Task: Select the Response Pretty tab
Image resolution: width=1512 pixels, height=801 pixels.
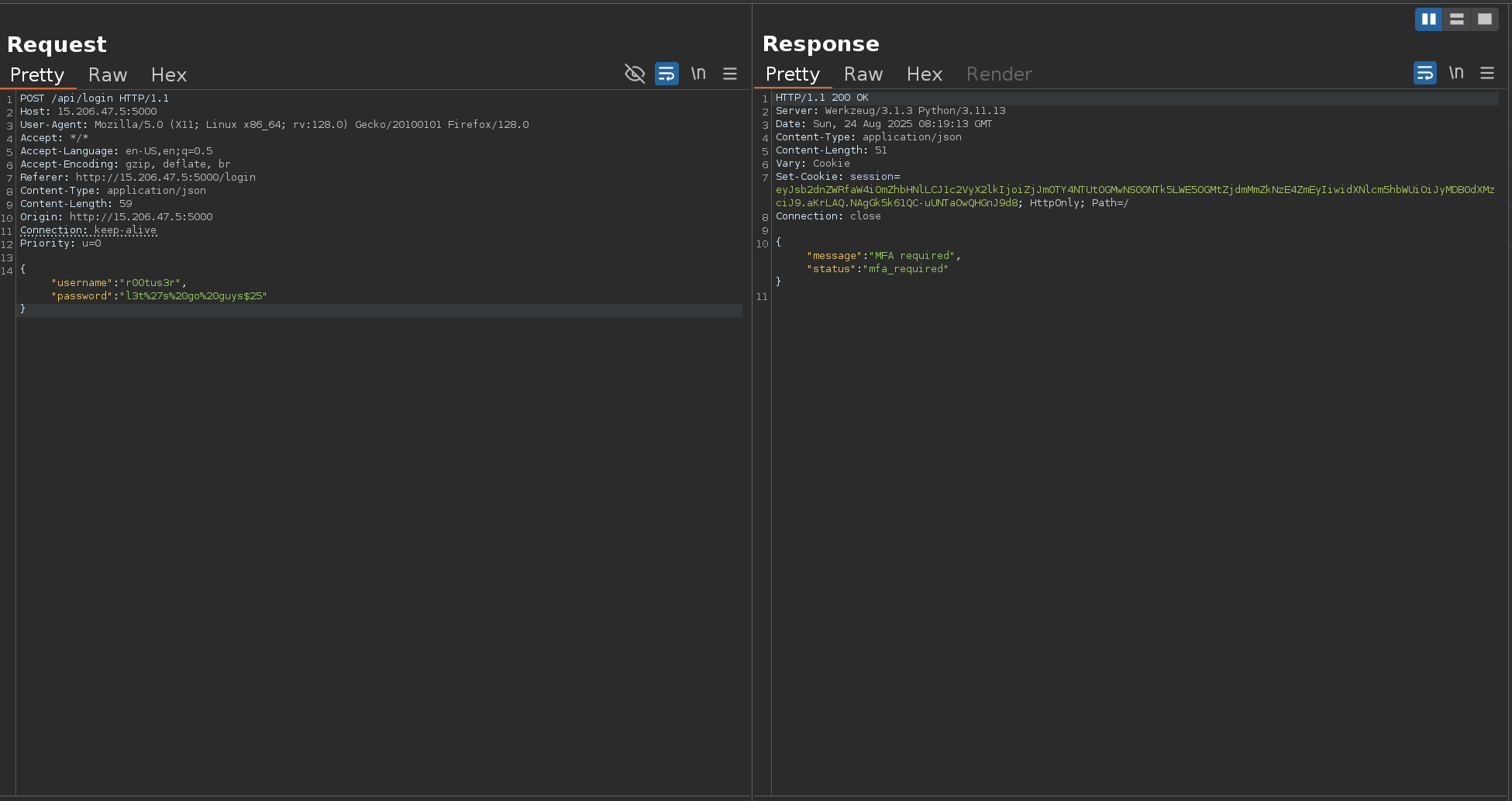Action: 792,74
